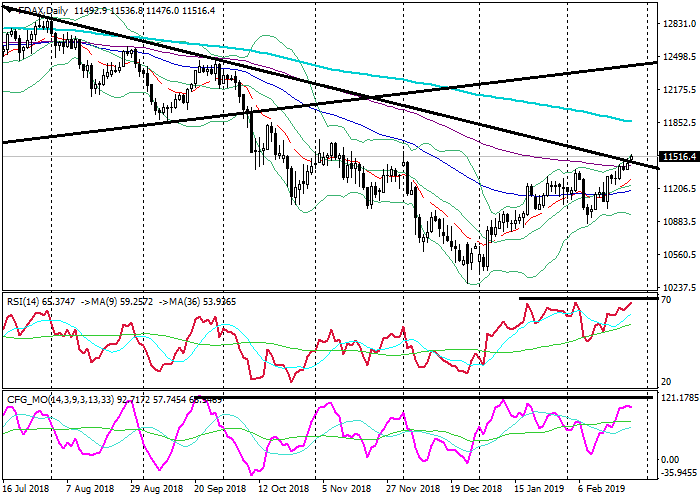Click the small arrow at top-left chart corner
This screenshot has width=700, height=500.
tap(8, 8)
